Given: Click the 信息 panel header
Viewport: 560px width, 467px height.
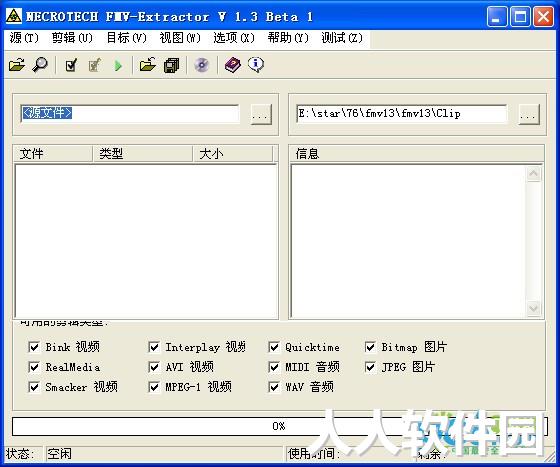Looking at the screenshot, I should tap(416, 154).
